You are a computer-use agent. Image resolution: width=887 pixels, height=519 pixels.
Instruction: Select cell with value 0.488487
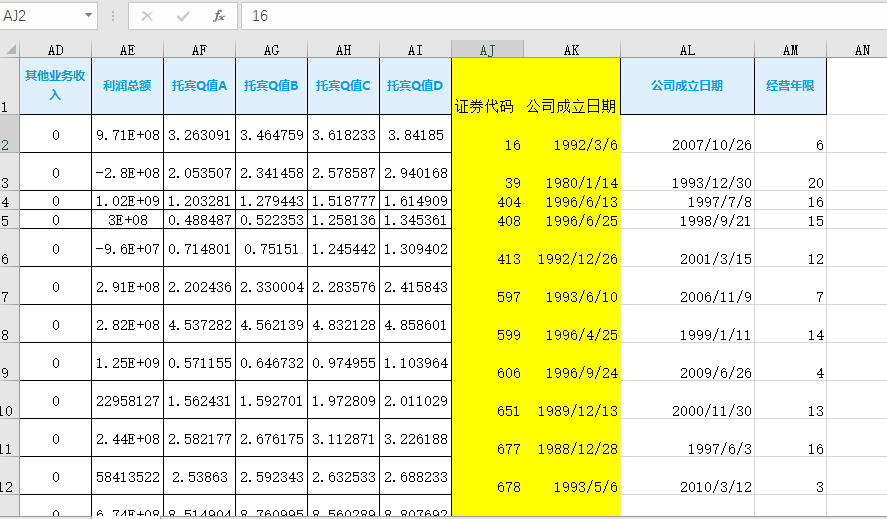click(199, 220)
